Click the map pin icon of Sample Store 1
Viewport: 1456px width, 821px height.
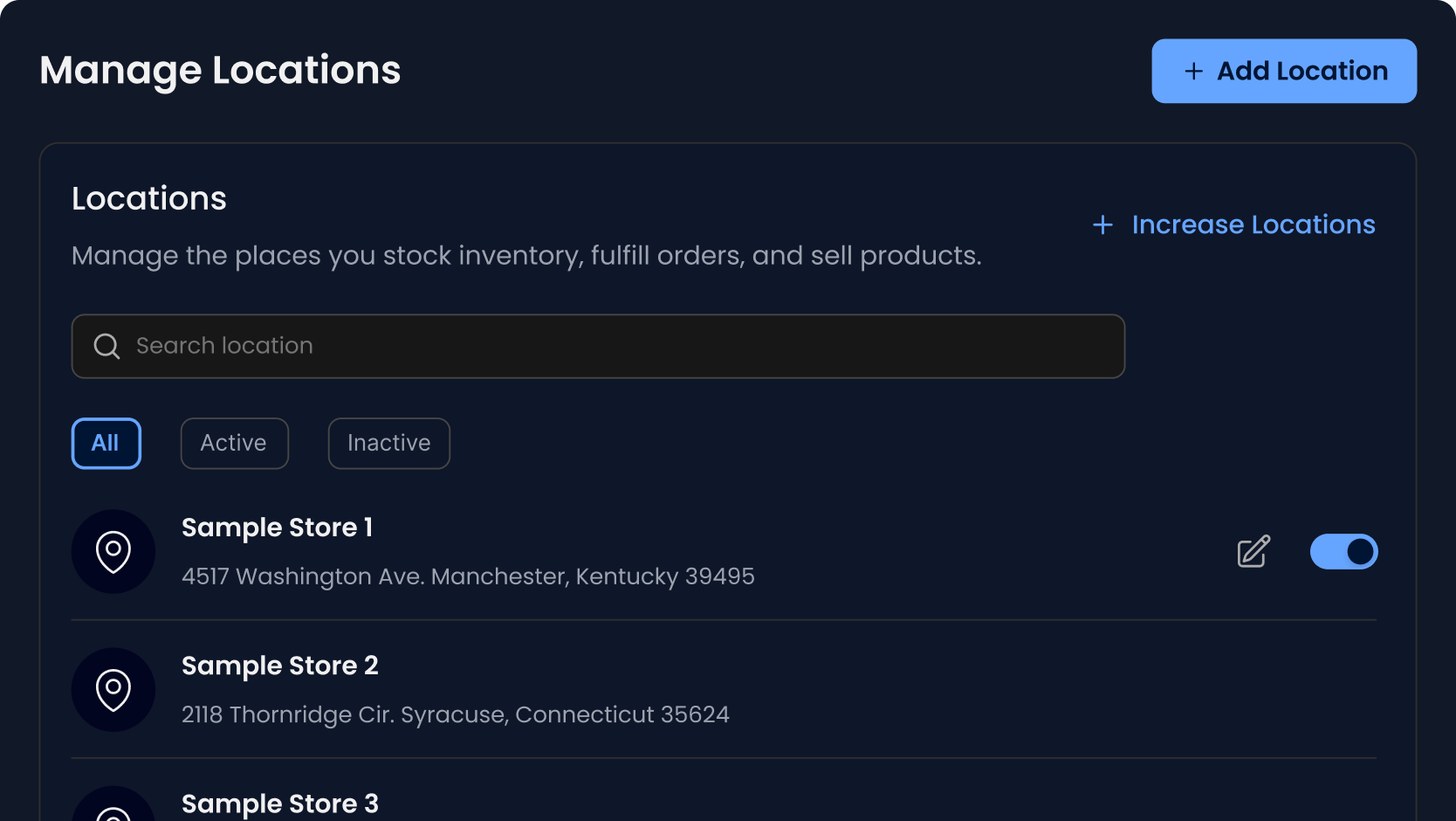point(113,552)
